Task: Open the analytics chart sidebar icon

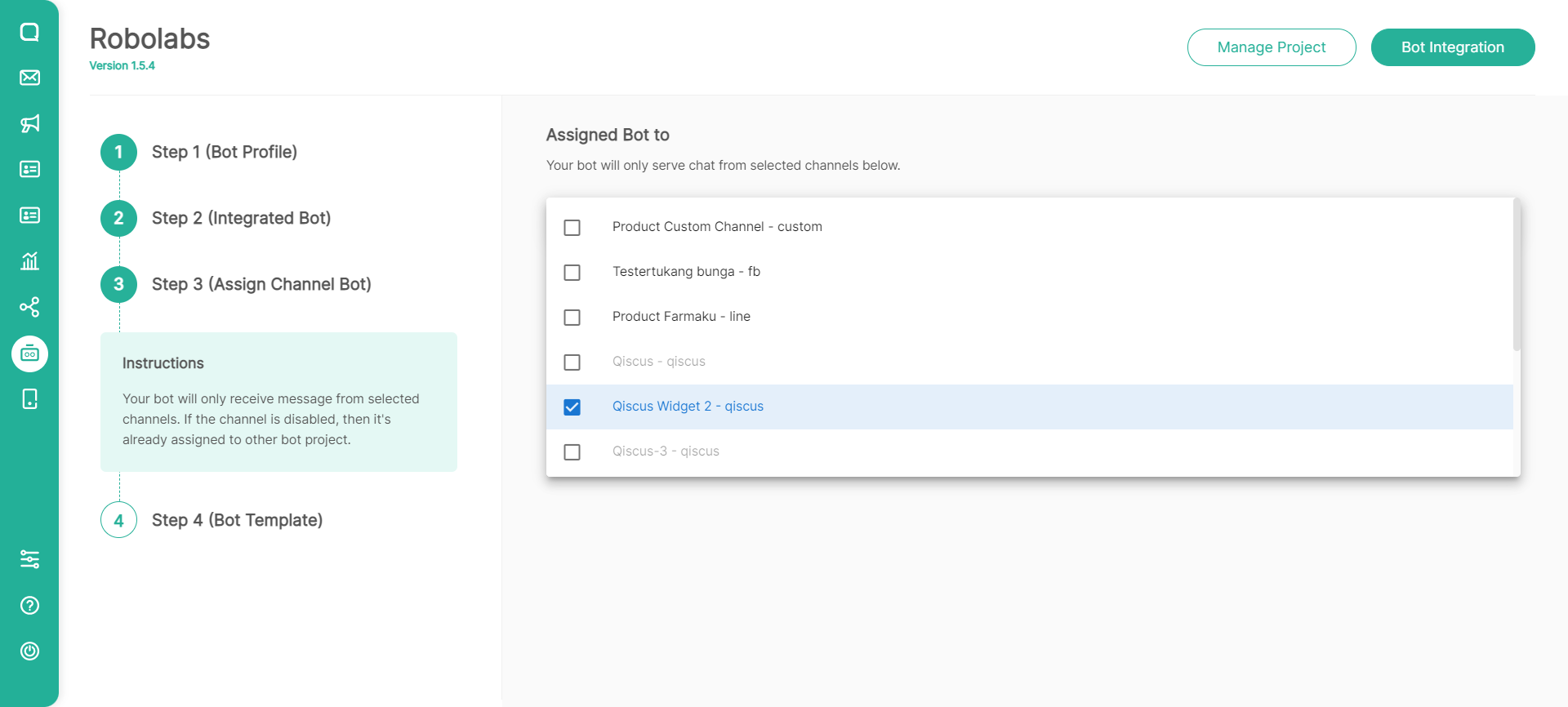Action: [29, 261]
